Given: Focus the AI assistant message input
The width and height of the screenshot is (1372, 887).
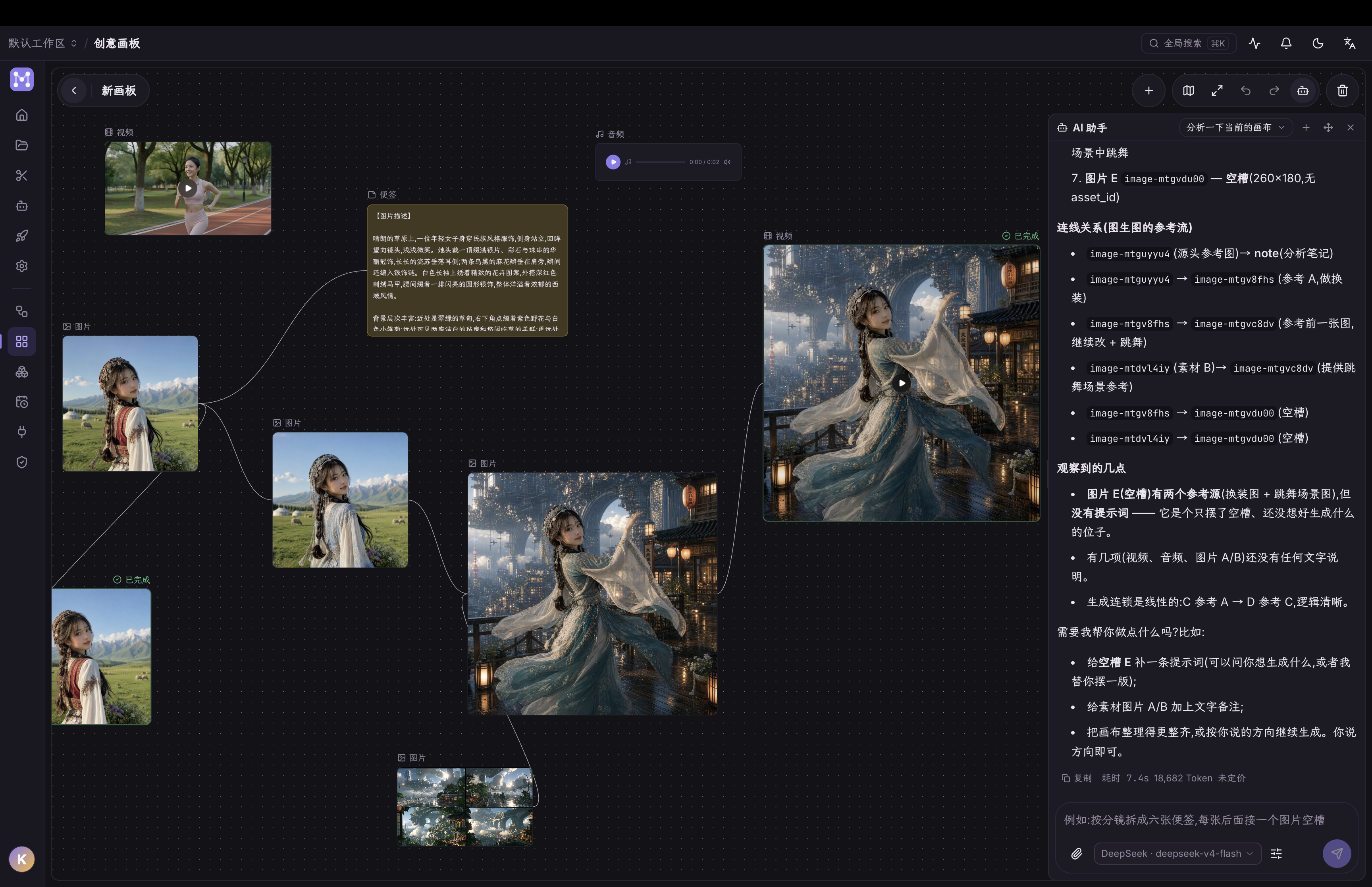Looking at the screenshot, I should pyautogui.click(x=1195, y=820).
